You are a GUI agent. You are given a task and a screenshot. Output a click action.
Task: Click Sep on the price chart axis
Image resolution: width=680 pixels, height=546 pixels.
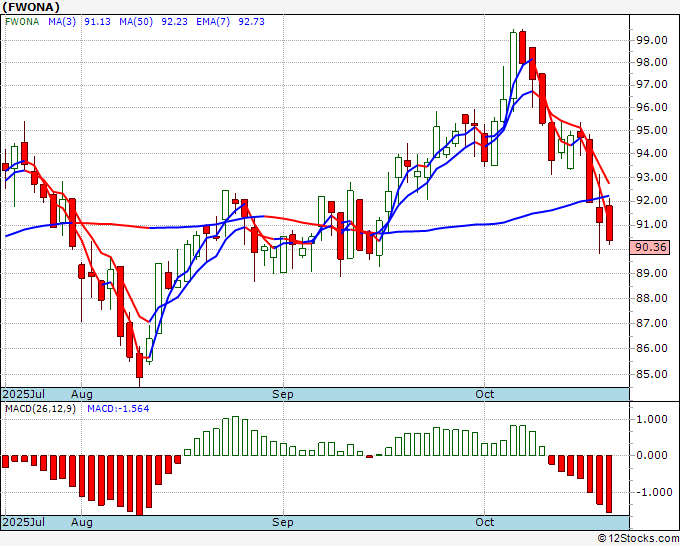click(x=283, y=394)
